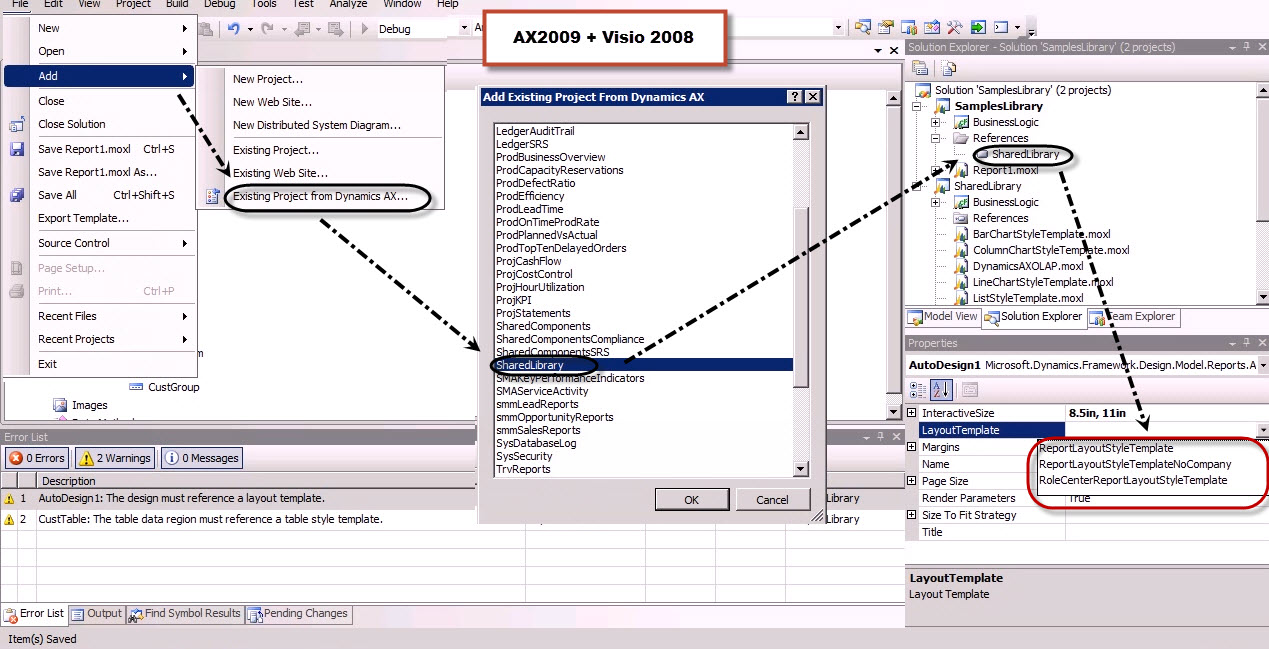
Task: Click the Save All icon in File menu
Action: point(17,195)
